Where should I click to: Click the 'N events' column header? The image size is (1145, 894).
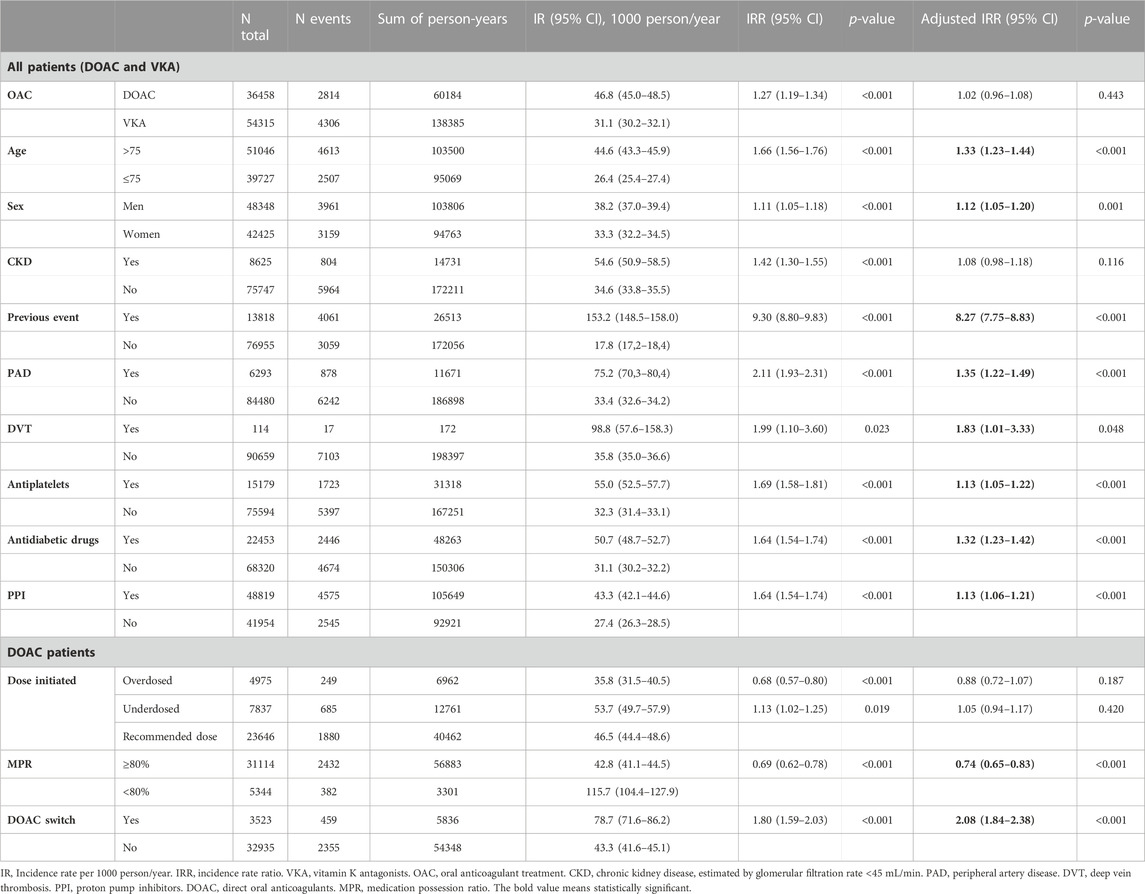click(x=322, y=20)
